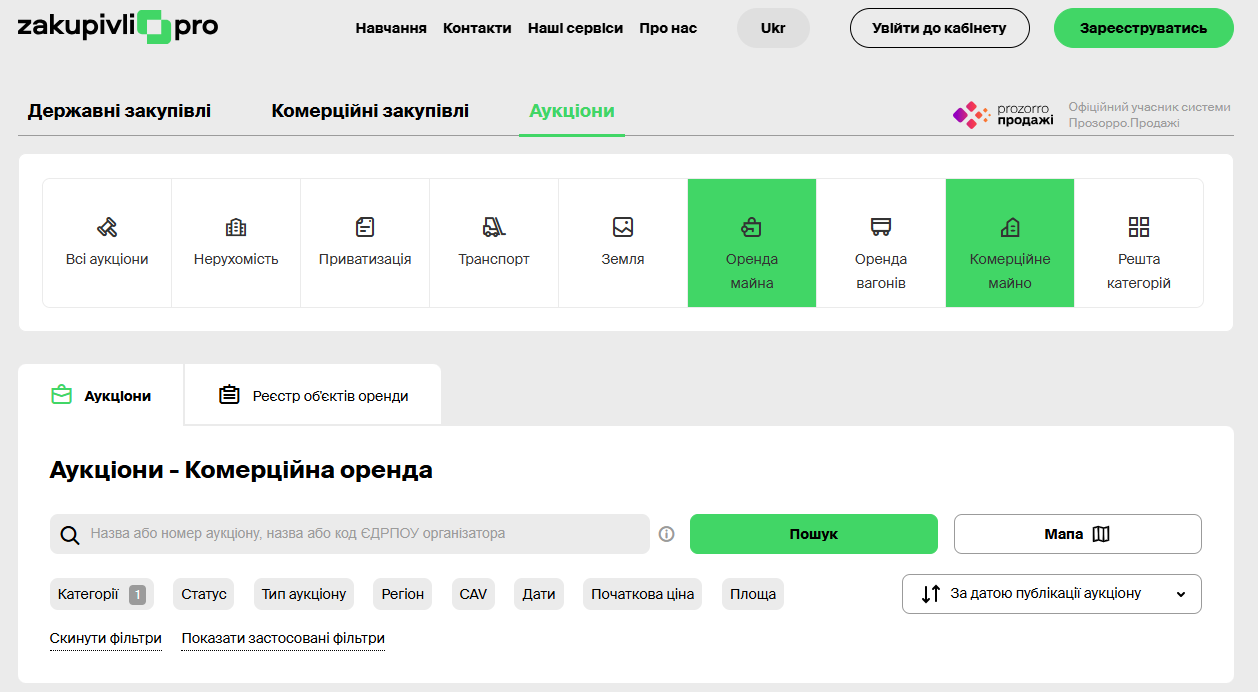Click the sort arrows icon
The height and width of the screenshot is (692, 1258).
click(931, 593)
